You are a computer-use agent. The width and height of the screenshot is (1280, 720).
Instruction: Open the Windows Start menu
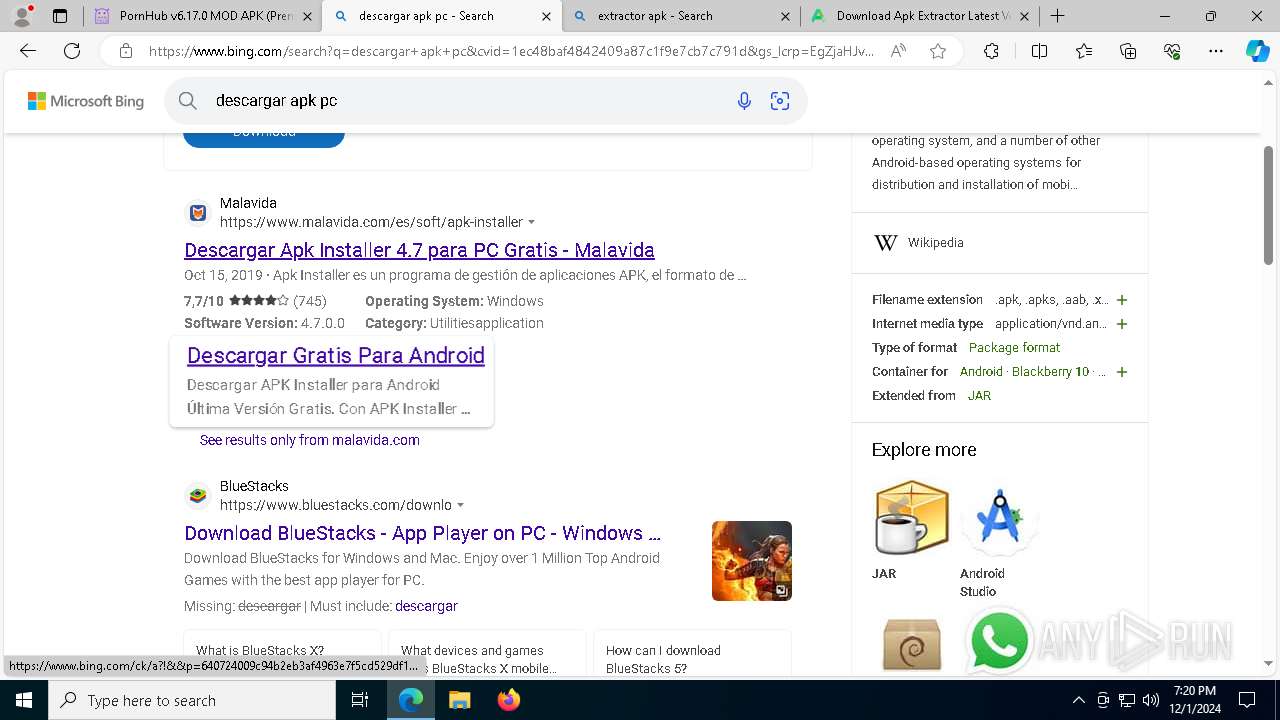(24, 700)
